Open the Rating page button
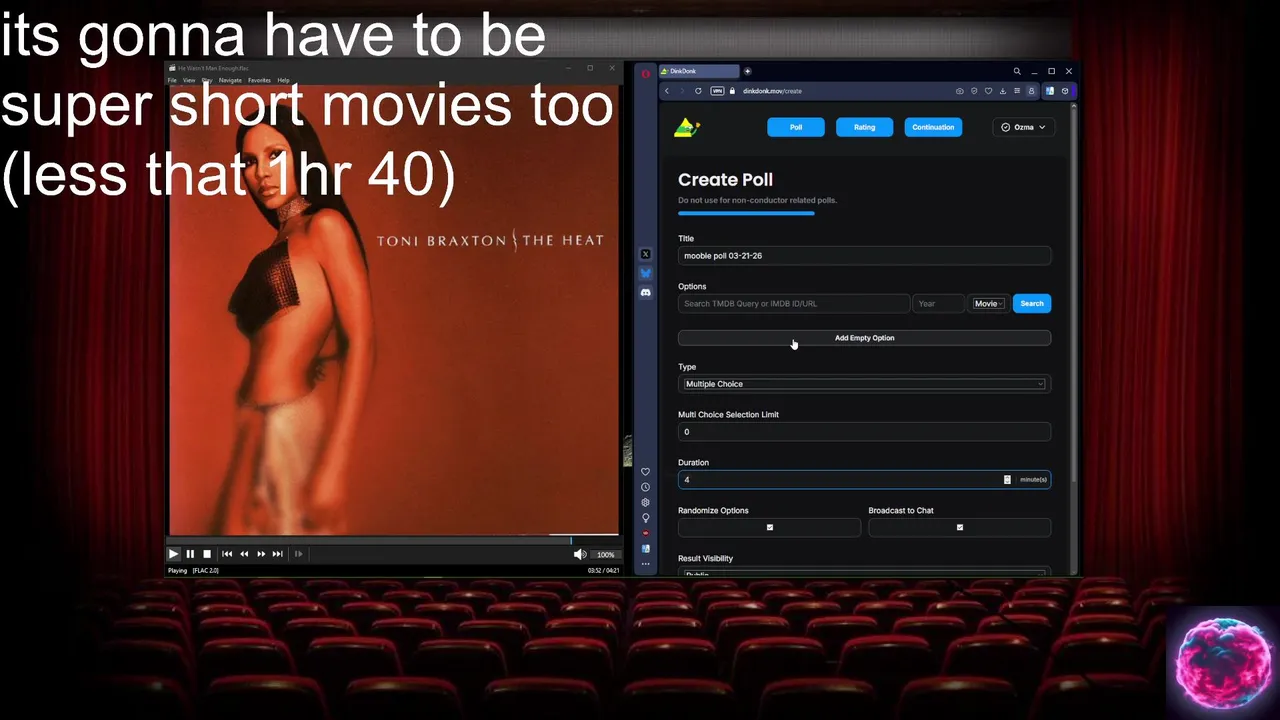 point(864,127)
